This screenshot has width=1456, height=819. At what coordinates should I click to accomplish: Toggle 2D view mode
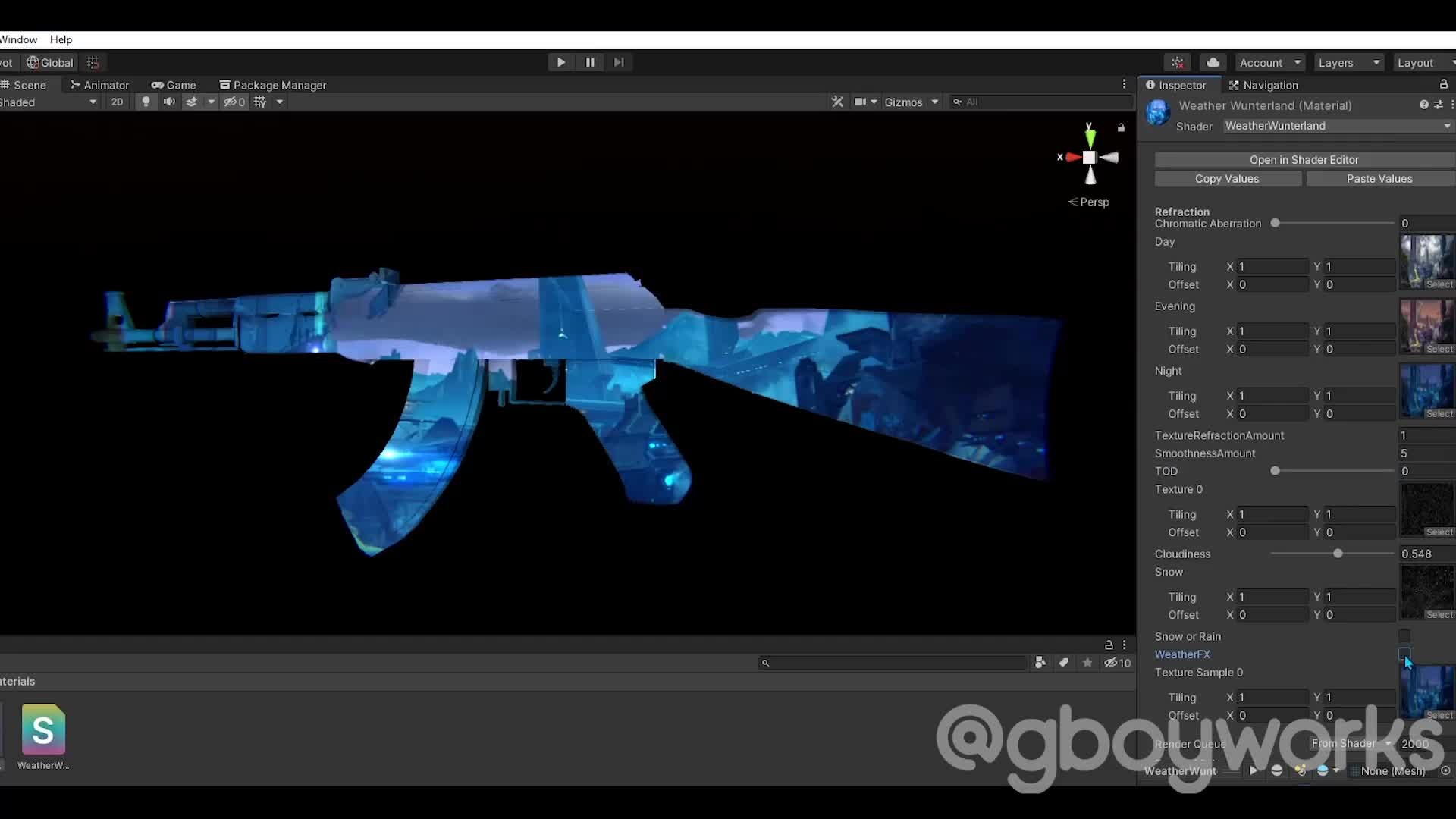(117, 102)
